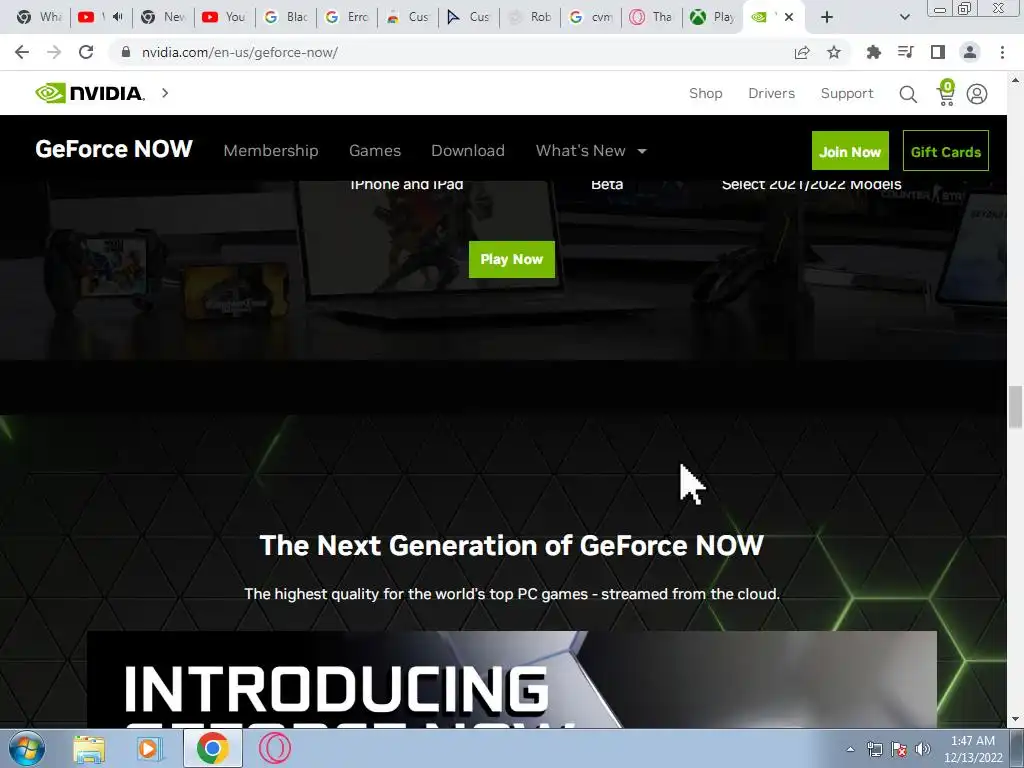Switch to the Google 'Blac' tab
This screenshot has width=1024, height=768.
click(285, 17)
